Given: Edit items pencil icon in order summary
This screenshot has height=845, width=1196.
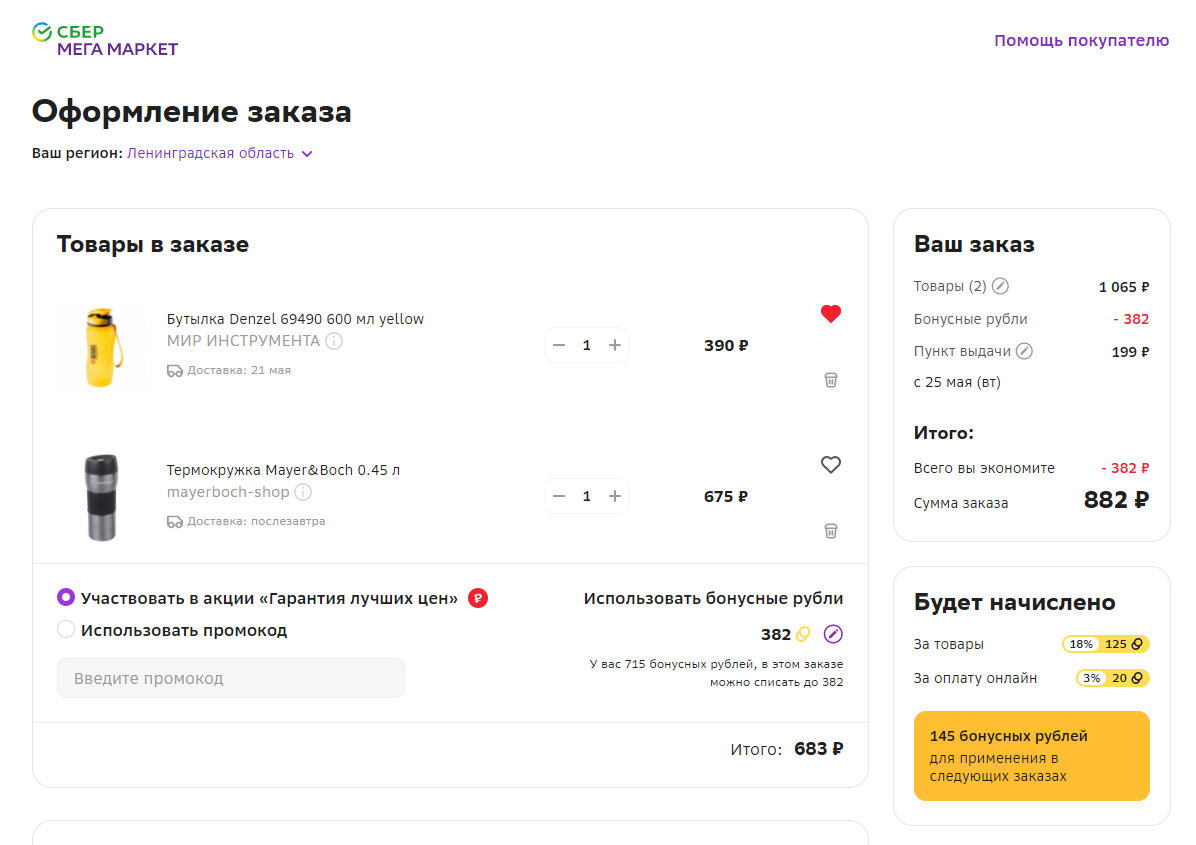Looking at the screenshot, I should (1000, 287).
